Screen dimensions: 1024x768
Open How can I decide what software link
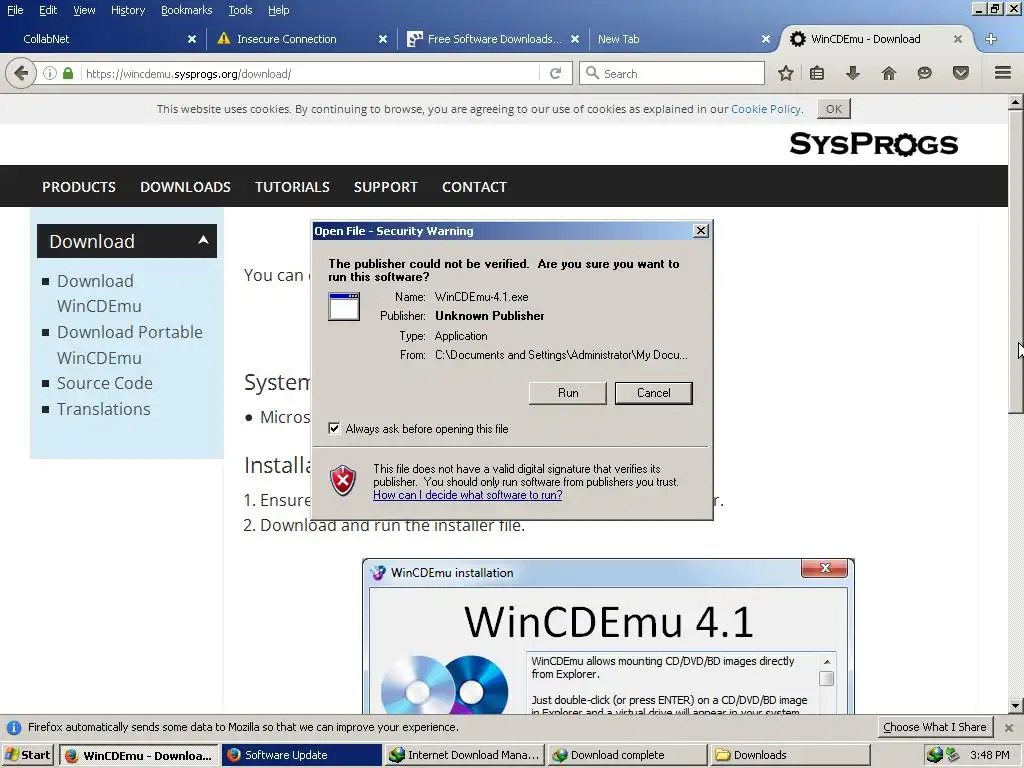click(468, 495)
